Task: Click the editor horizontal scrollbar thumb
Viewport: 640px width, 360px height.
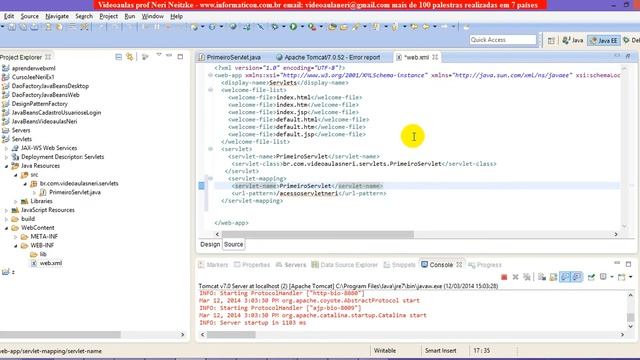Action: 318,234
